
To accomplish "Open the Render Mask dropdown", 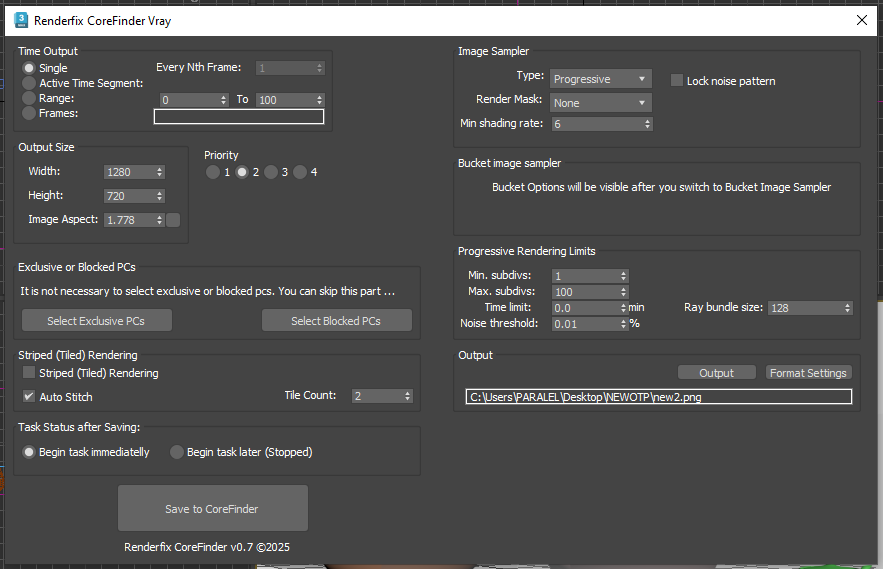I will coord(600,103).
